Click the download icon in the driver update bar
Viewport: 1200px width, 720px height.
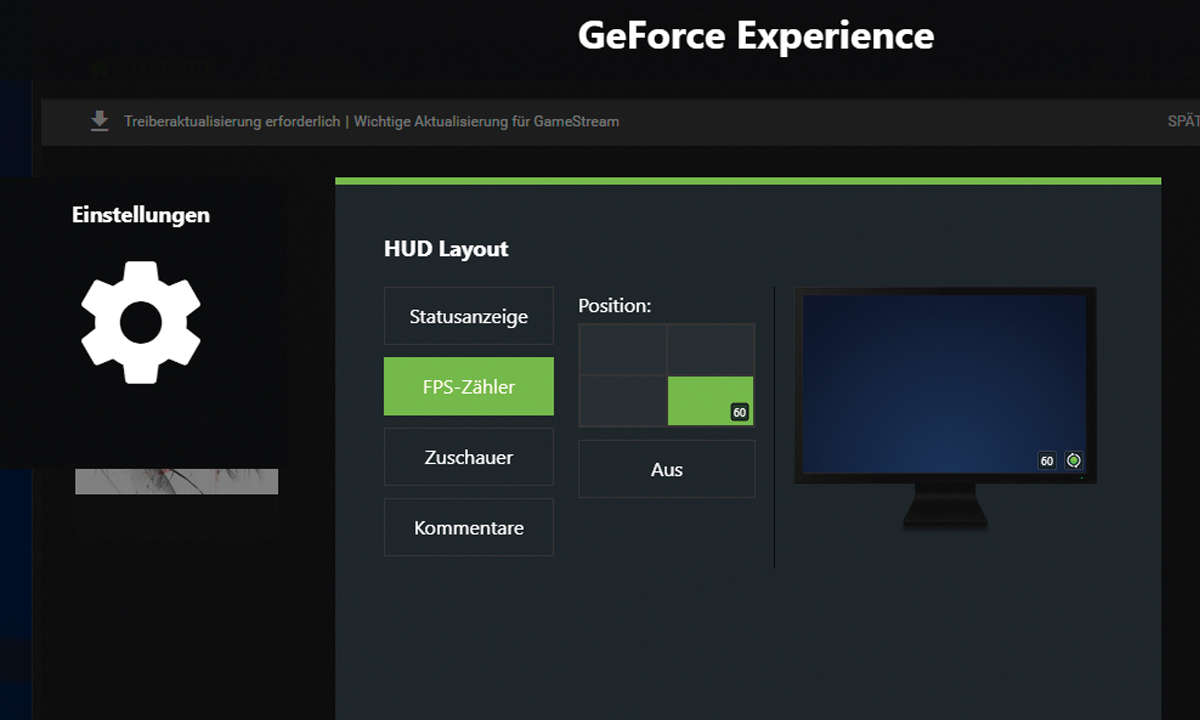pos(99,121)
